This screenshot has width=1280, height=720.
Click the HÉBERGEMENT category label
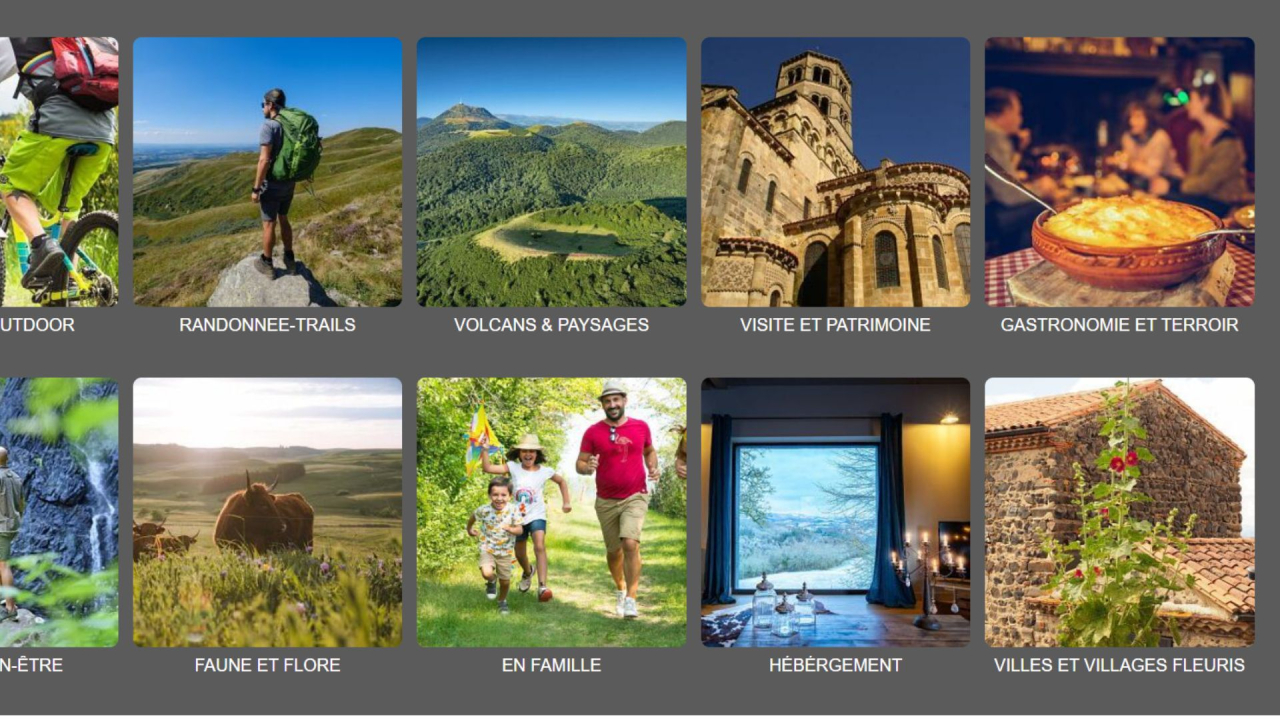click(x=835, y=665)
